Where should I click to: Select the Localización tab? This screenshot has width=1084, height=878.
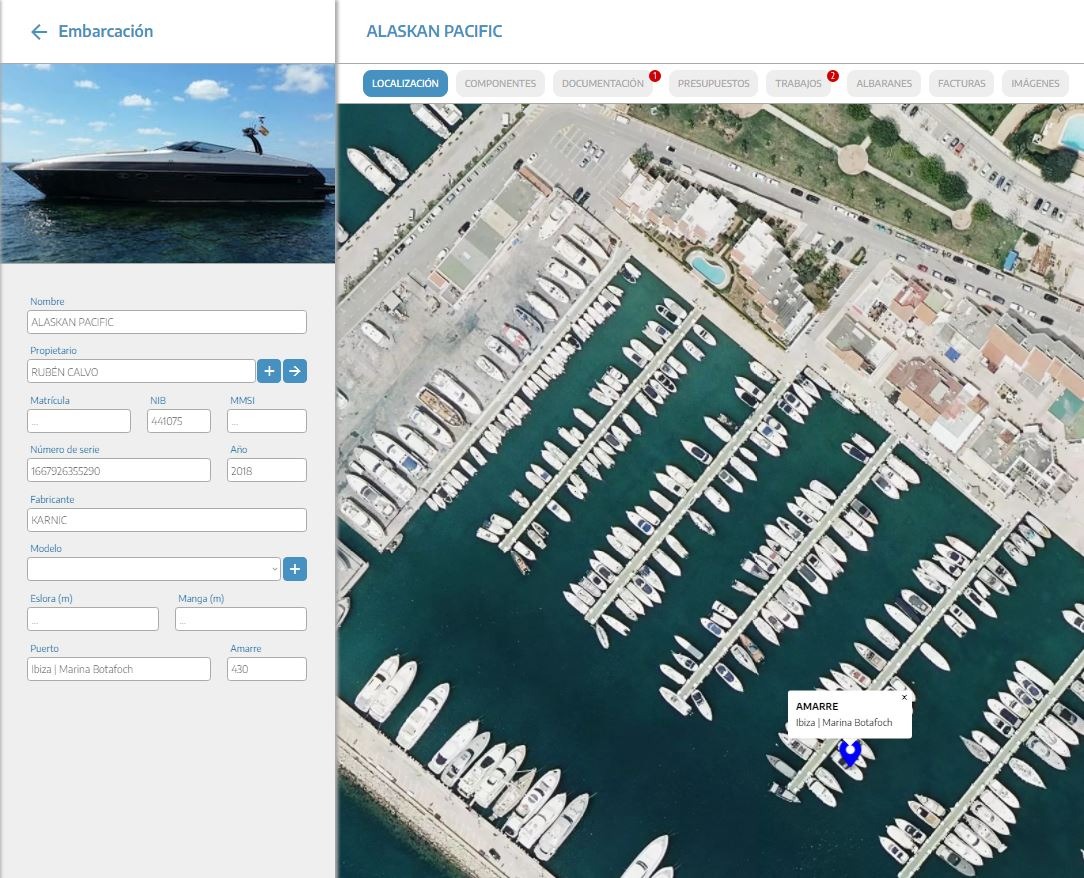pos(405,84)
